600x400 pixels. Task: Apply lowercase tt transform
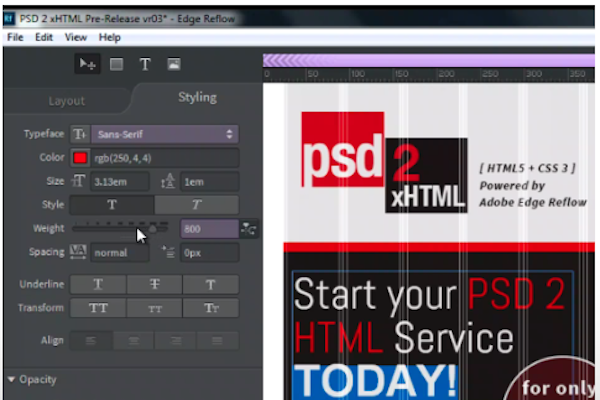[x=155, y=308]
